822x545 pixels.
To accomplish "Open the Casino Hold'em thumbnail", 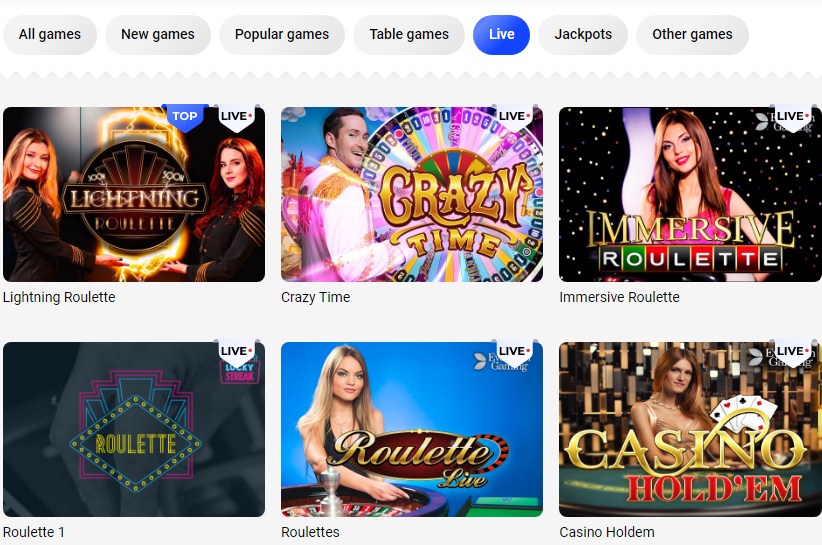I will [690, 429].
